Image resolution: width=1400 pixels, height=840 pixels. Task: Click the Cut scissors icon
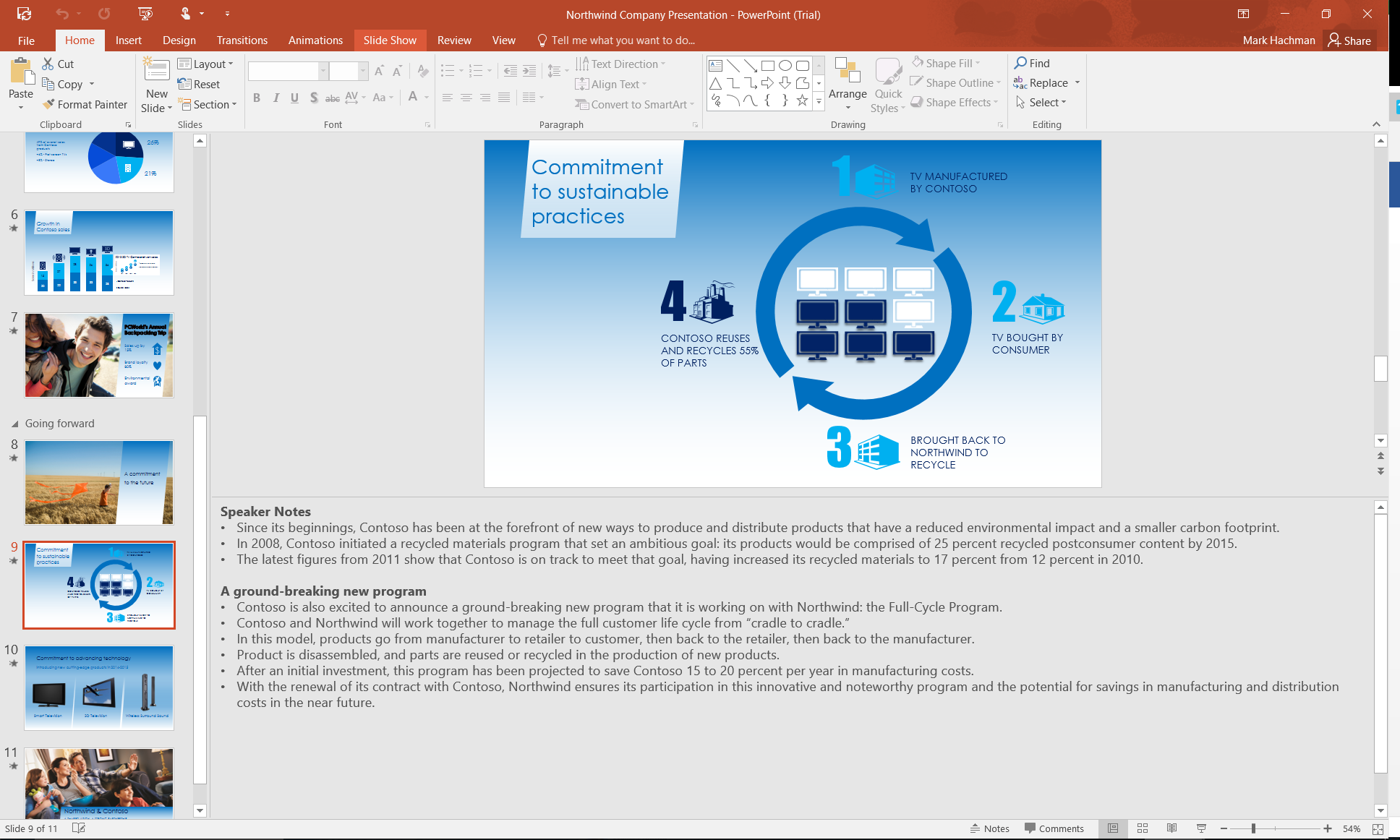(x=48, y=64)
